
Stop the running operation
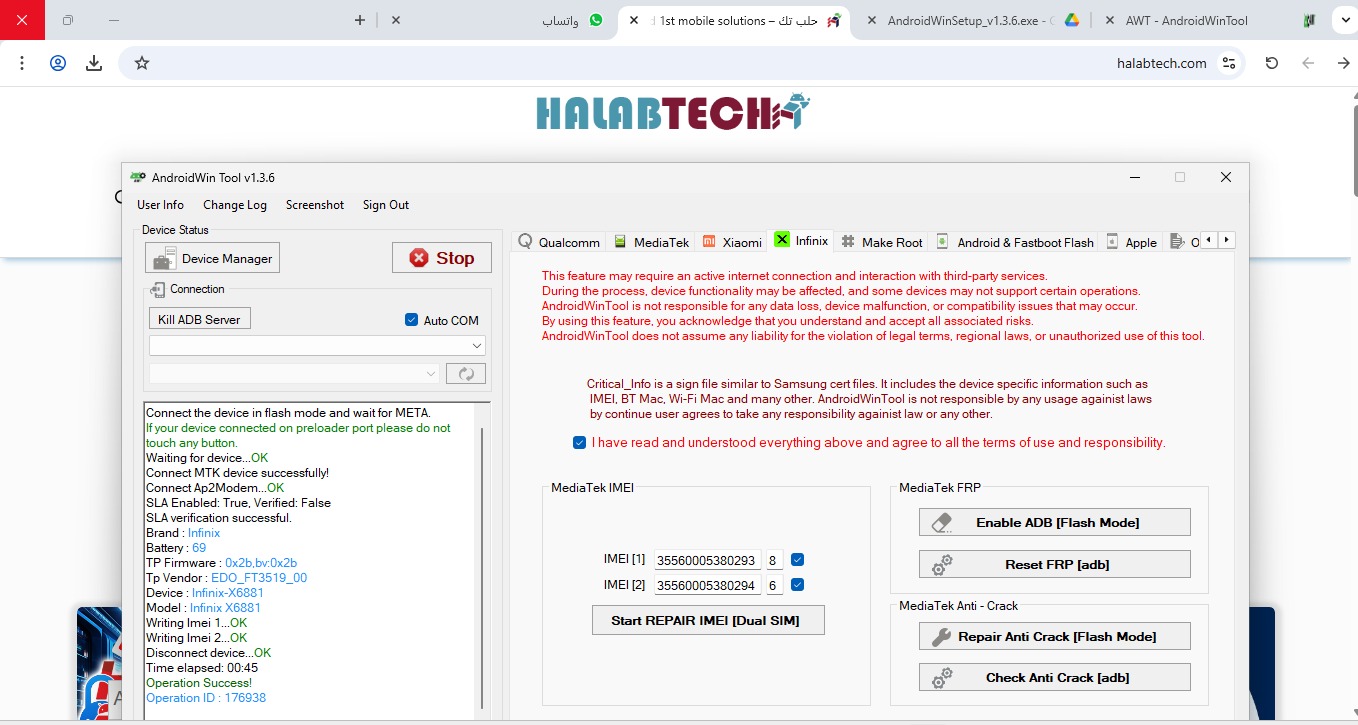coord(442,258)
